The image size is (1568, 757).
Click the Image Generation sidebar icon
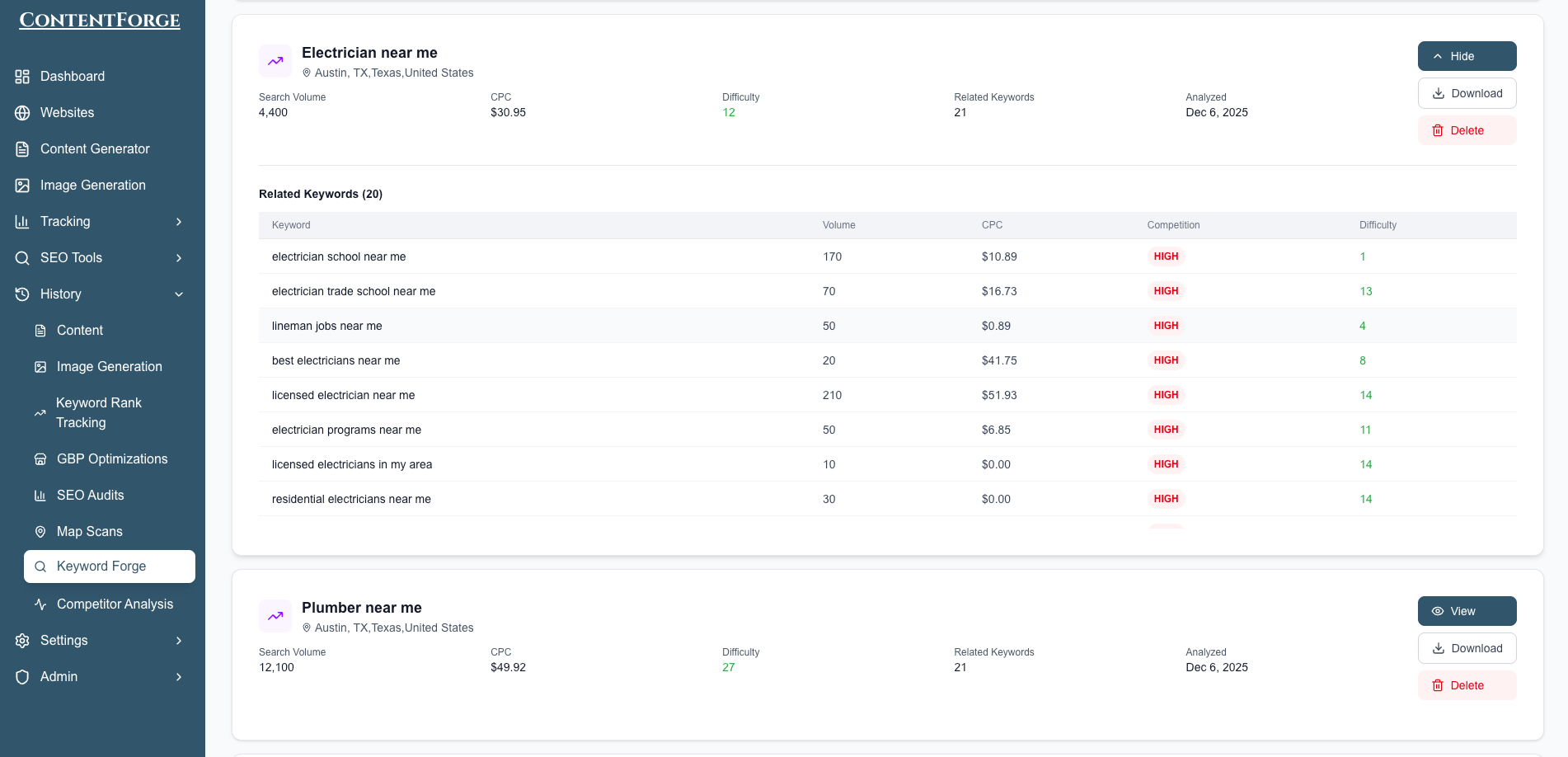22,186
